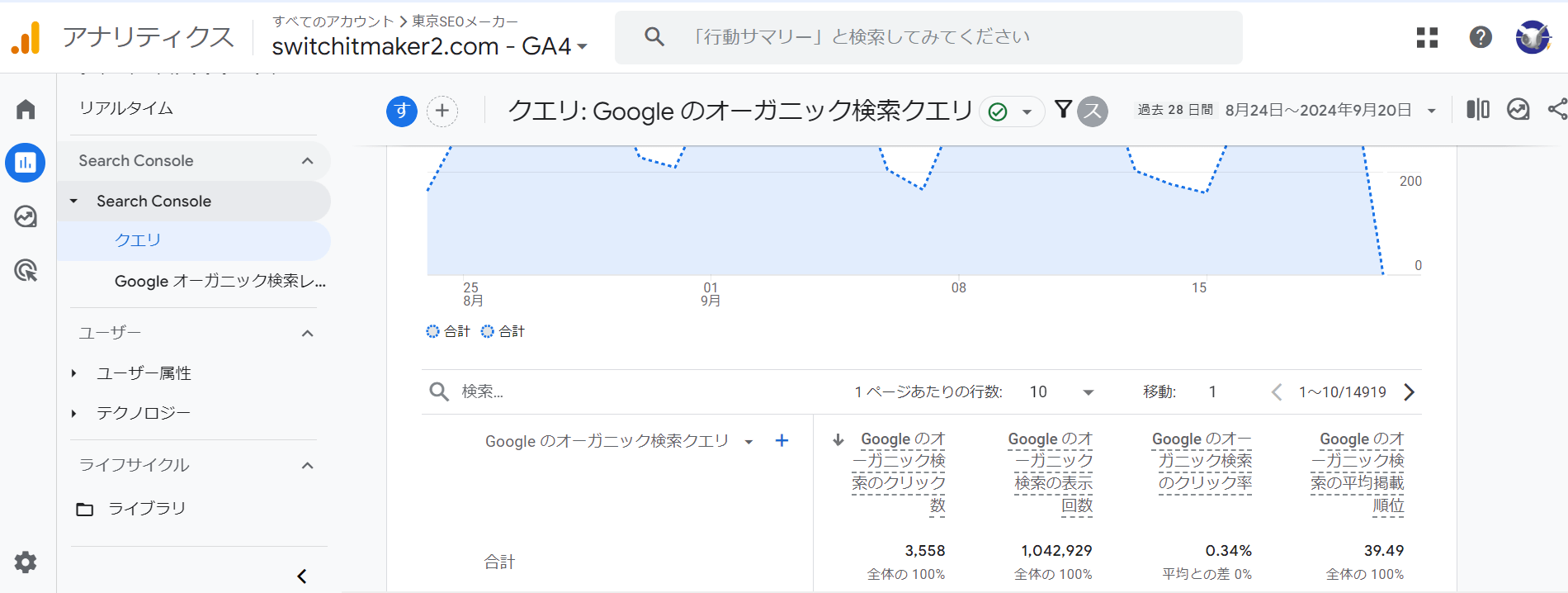Share this report icon
The height and width of the screenshot is (593, 1568).
click(1557, 109)
